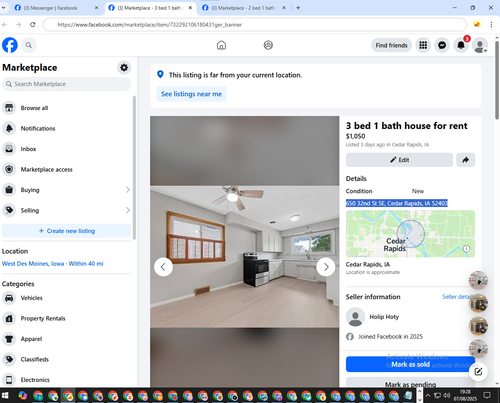The image size is (500, 403).
Task: Open the Windows notification center
Action: click(487, 396)
